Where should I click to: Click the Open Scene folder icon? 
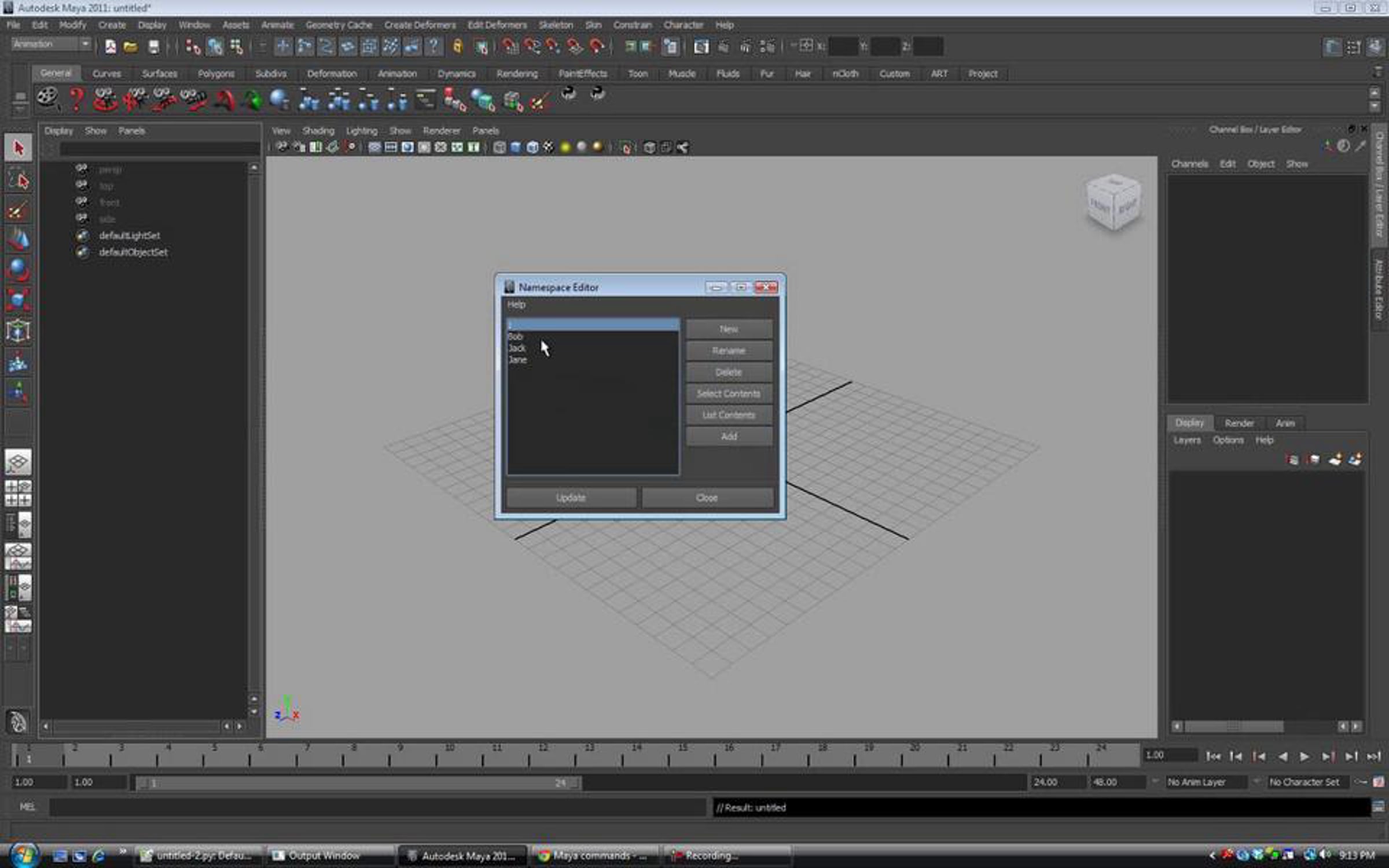[131, 47]
